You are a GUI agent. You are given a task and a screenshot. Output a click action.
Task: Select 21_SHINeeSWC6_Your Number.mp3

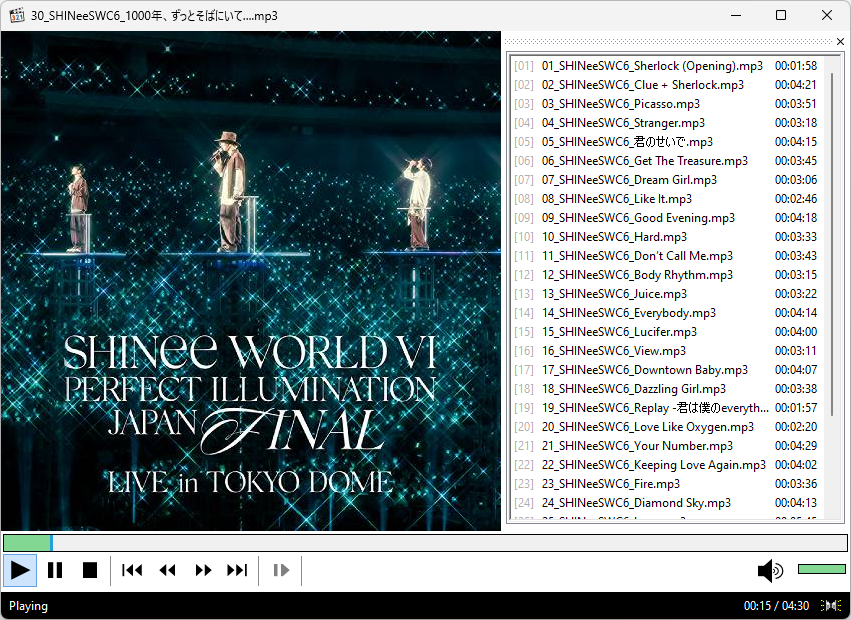666,446
